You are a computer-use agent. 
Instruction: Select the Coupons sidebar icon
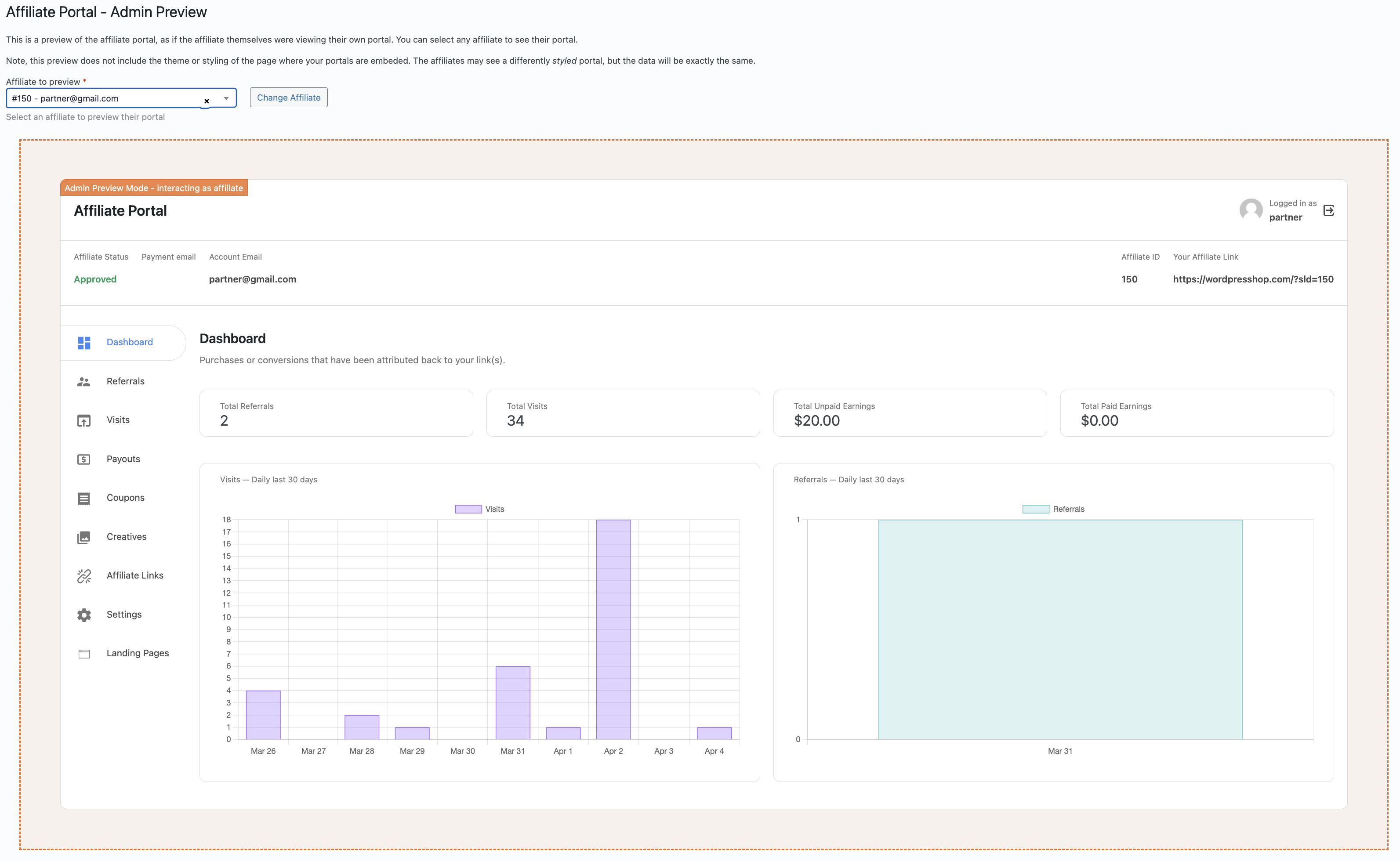click(x=84, y=498)
